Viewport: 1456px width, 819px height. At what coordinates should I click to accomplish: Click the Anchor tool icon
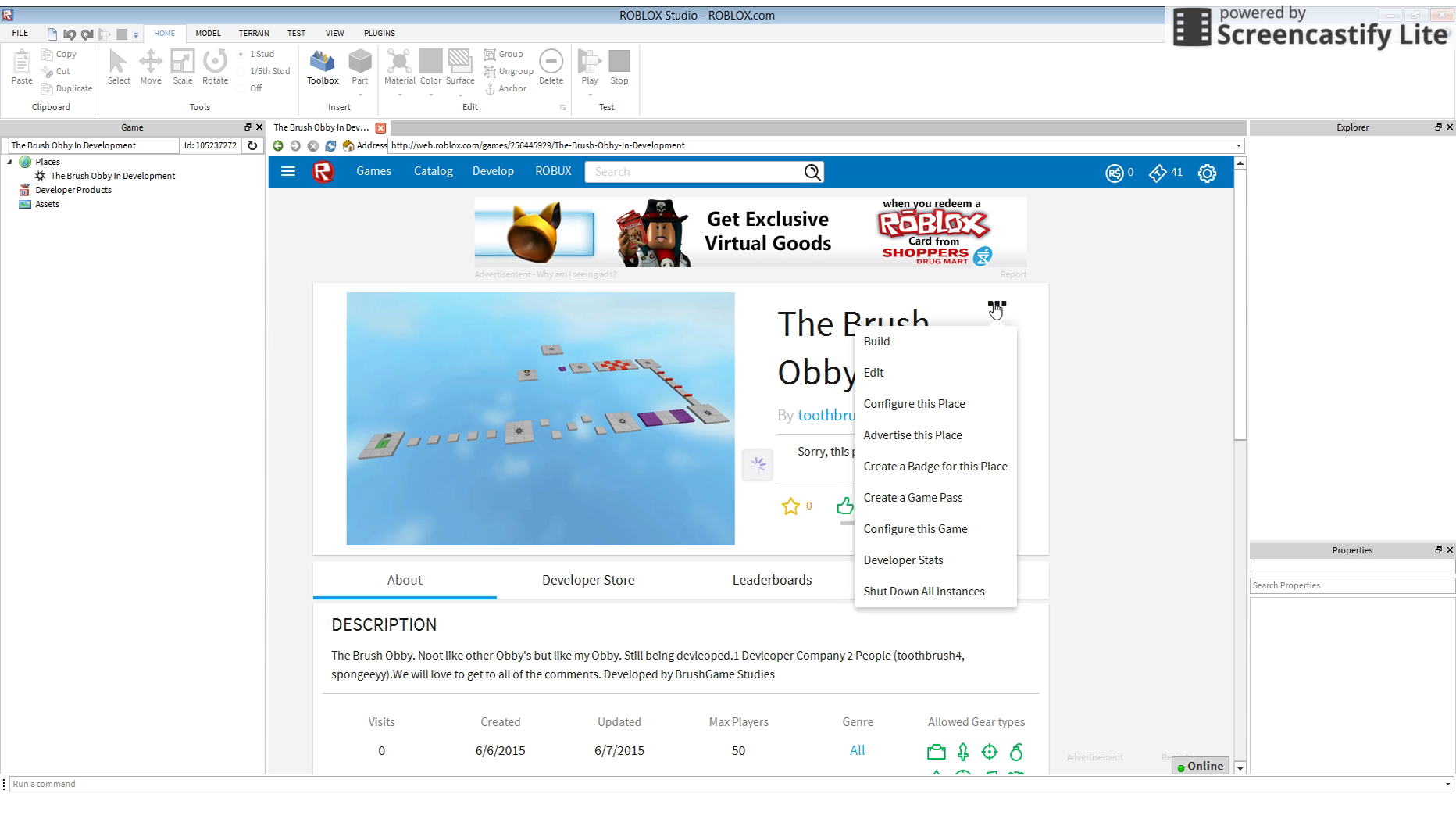point(491,89)
